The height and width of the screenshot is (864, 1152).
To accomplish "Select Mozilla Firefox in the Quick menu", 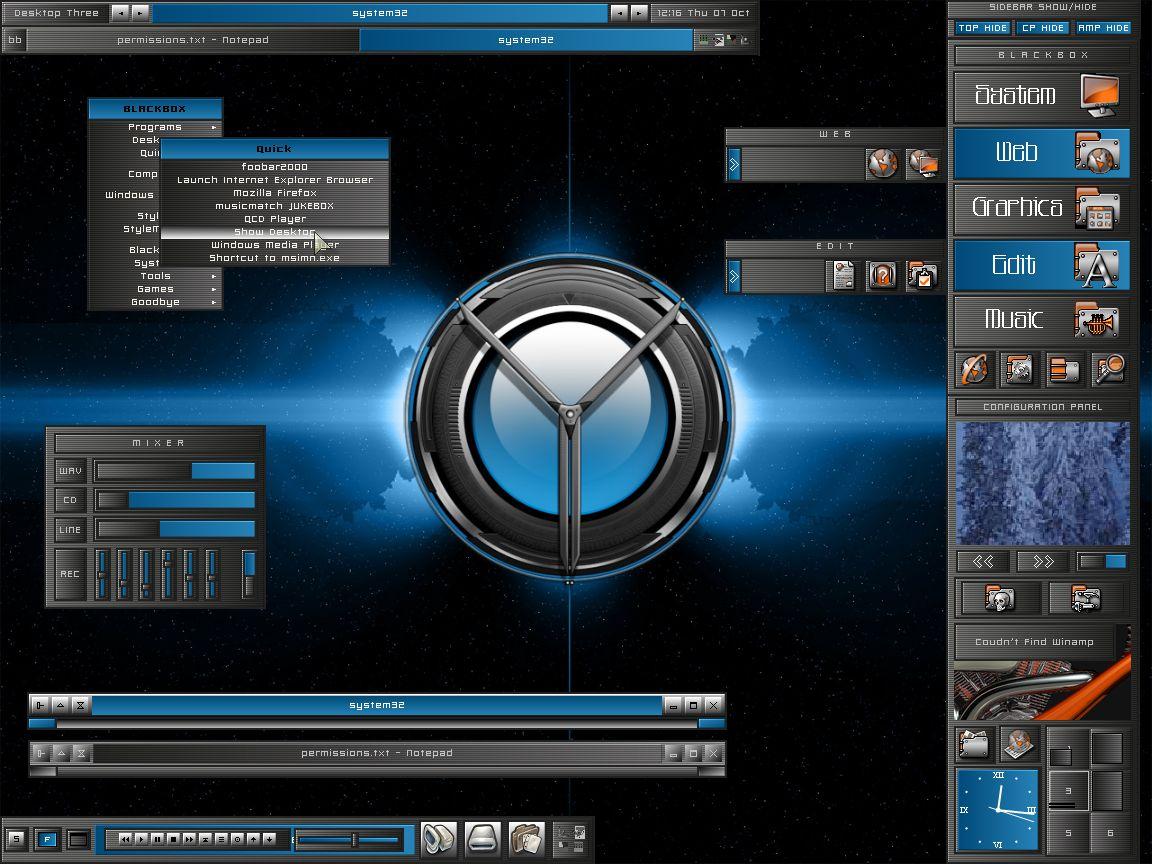I will pos(275,193).
